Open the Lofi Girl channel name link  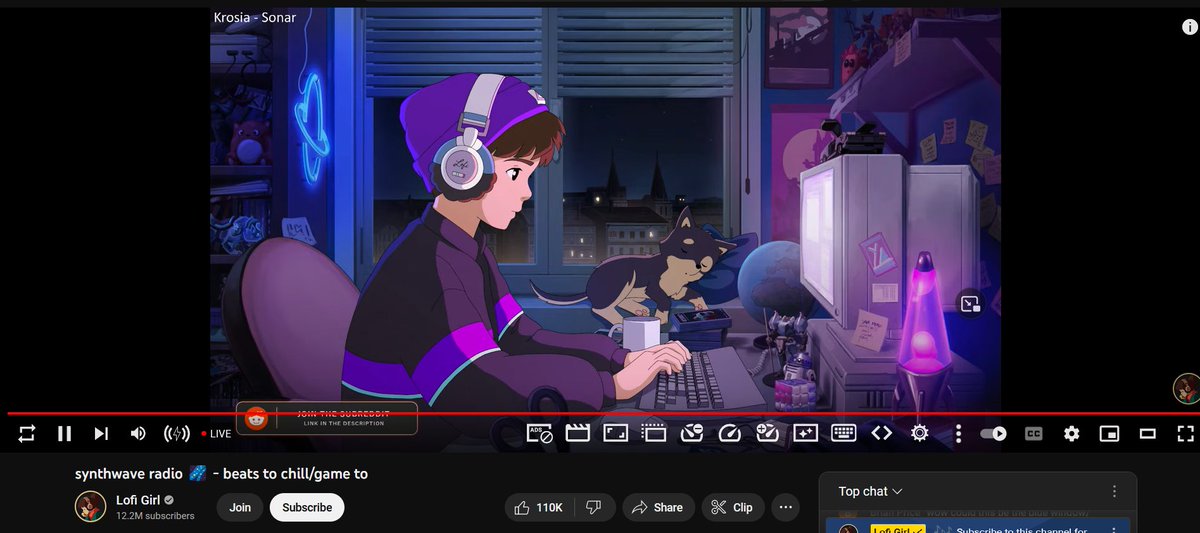[x=140, y=500]
